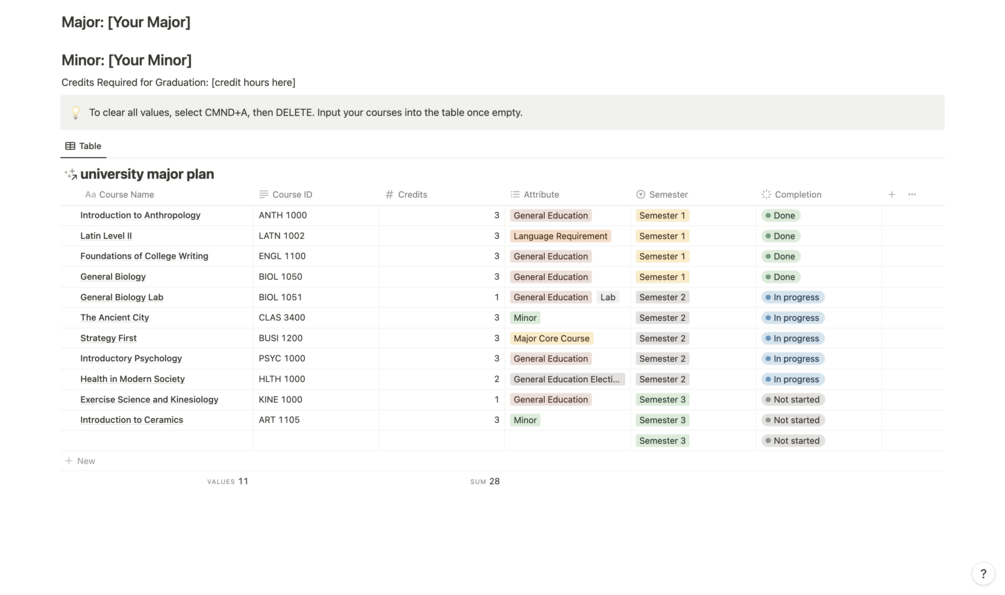Change Done status for General Biology
Viewport: 1005px width, 595px height.
(780, 277)
